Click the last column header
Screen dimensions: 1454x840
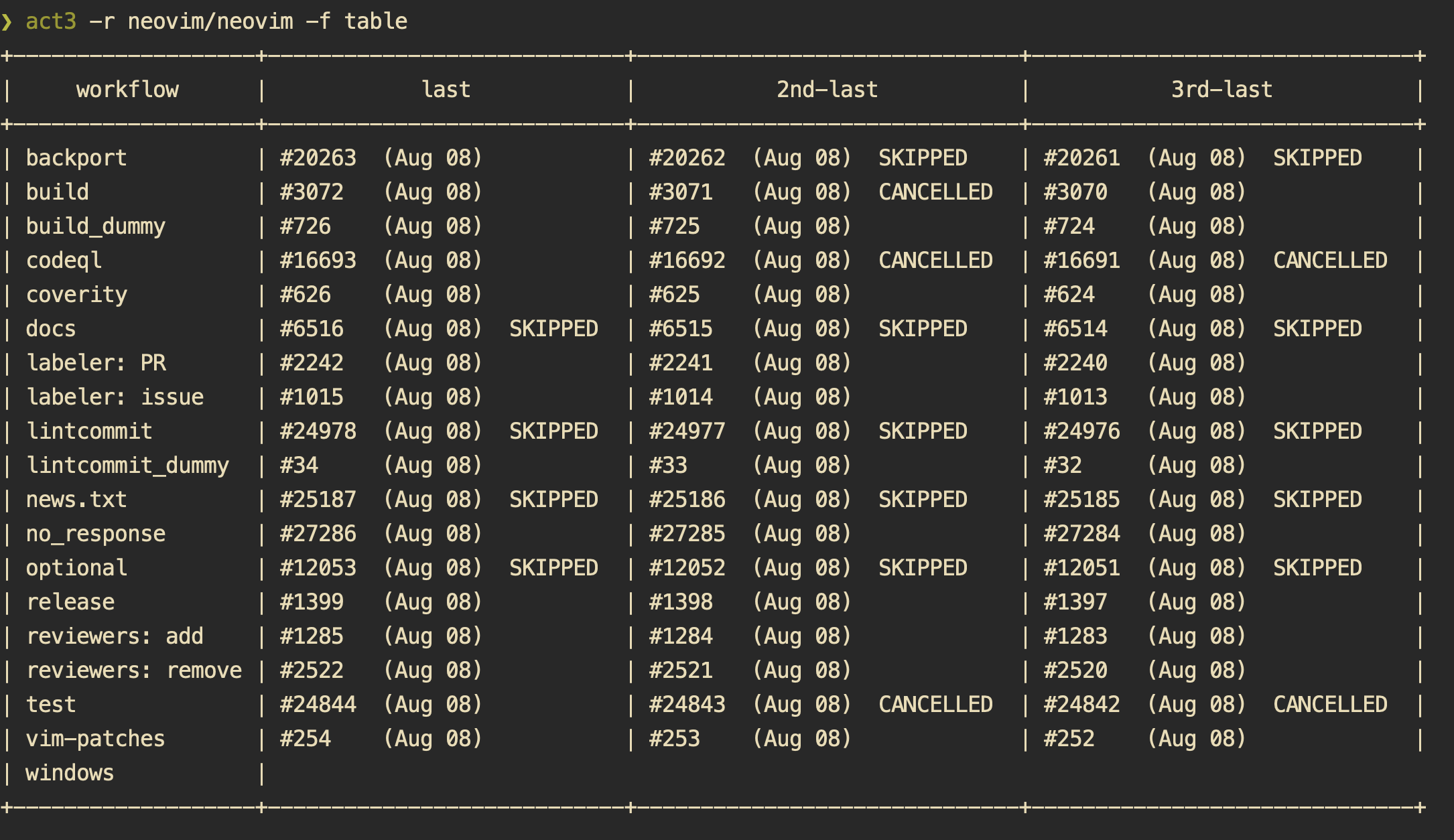(446, 89)
